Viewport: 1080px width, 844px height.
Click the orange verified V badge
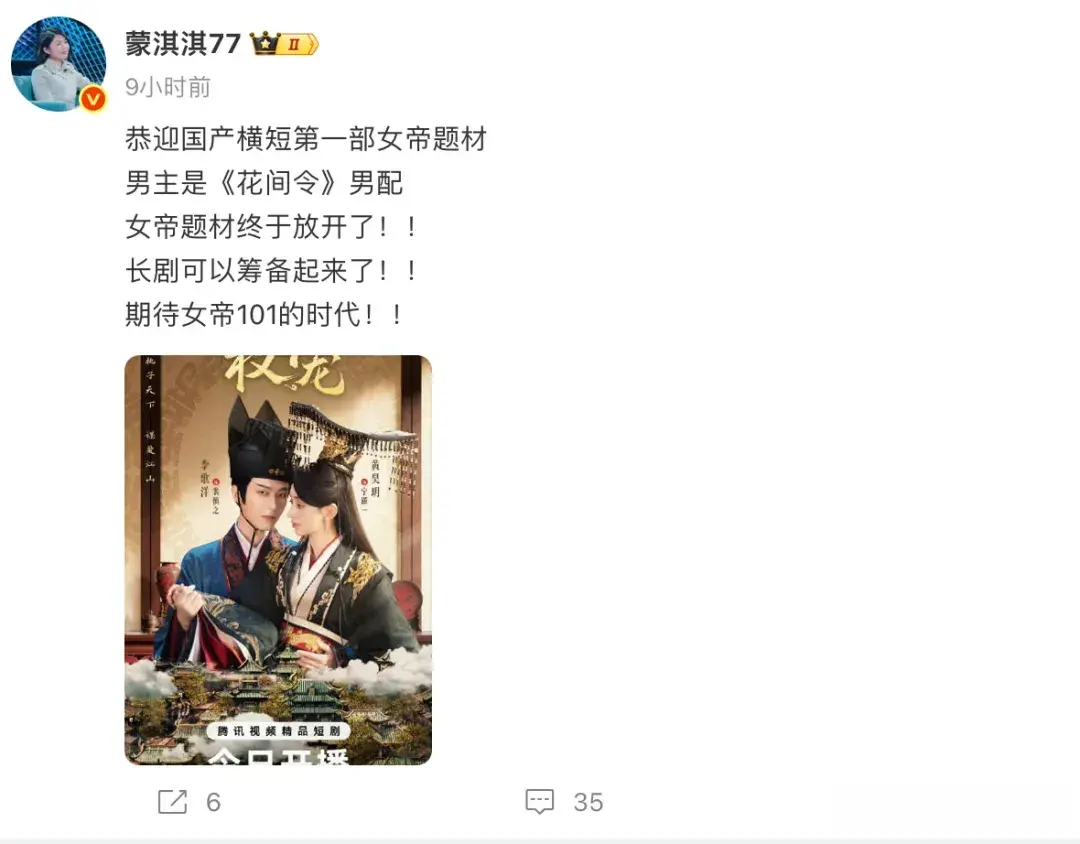pyautogui.click(x=93, y=99)
